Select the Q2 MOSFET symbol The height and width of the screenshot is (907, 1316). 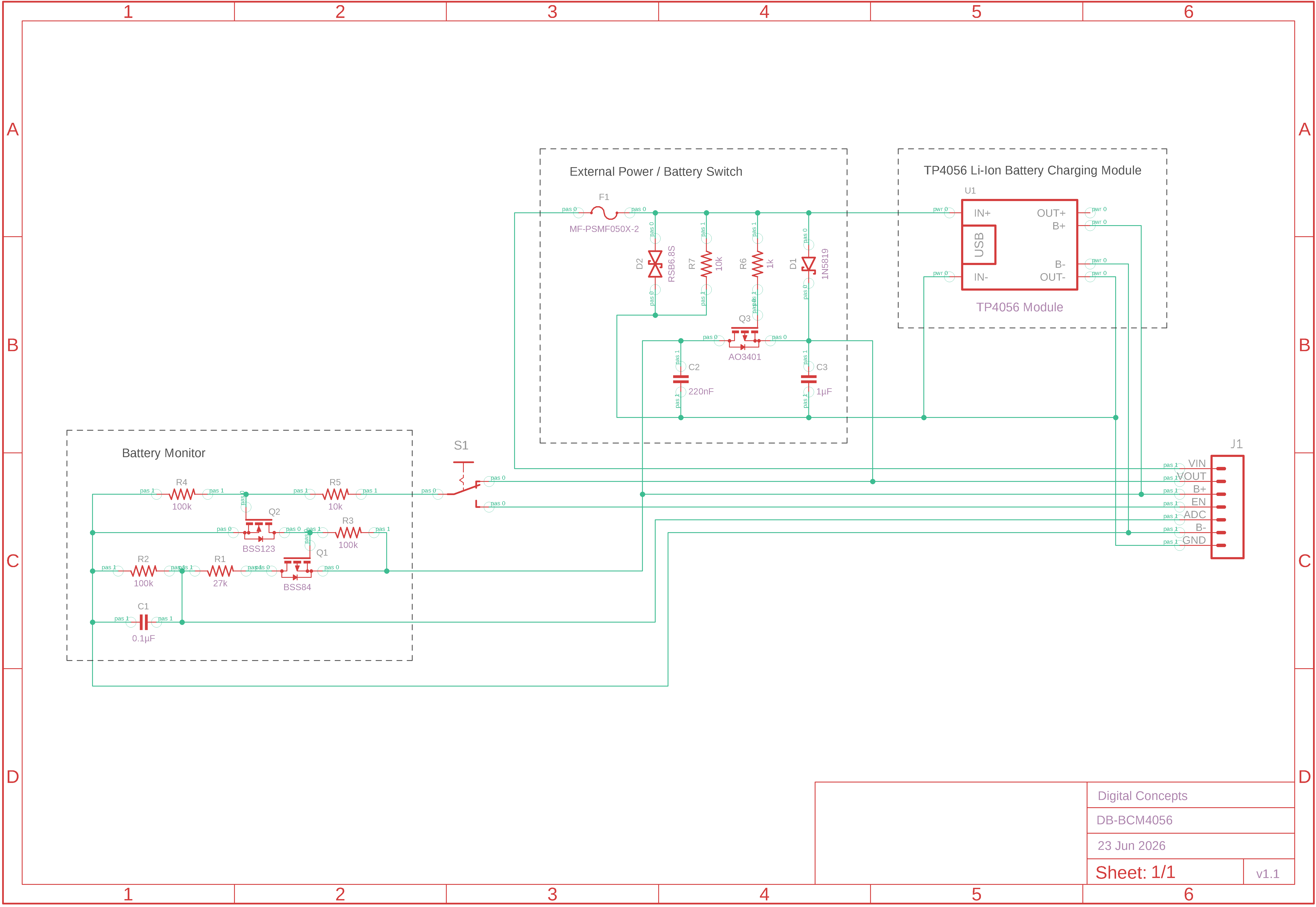point(259,530)
